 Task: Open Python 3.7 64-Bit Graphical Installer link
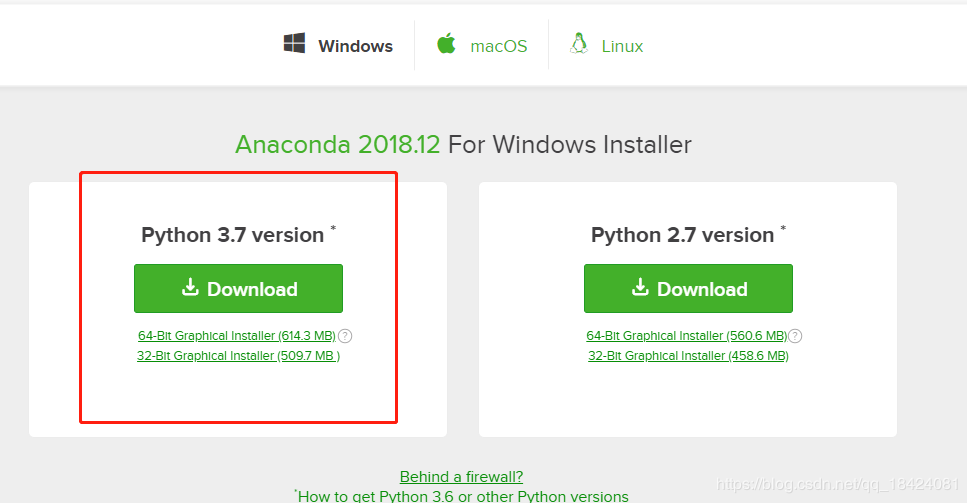point(236,336)
